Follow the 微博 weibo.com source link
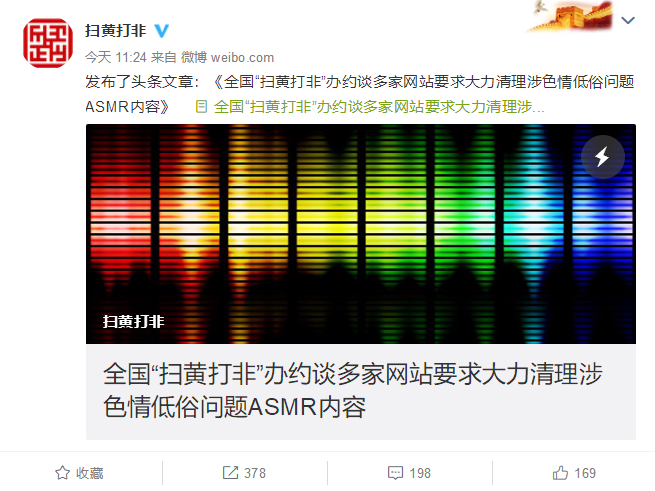The height and width of the screenshot is (491, 655). [227, 57]
